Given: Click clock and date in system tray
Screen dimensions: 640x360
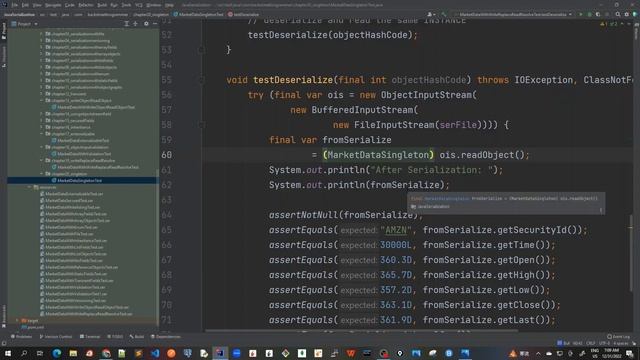Looking at the screenshot, I should [611, 353].
